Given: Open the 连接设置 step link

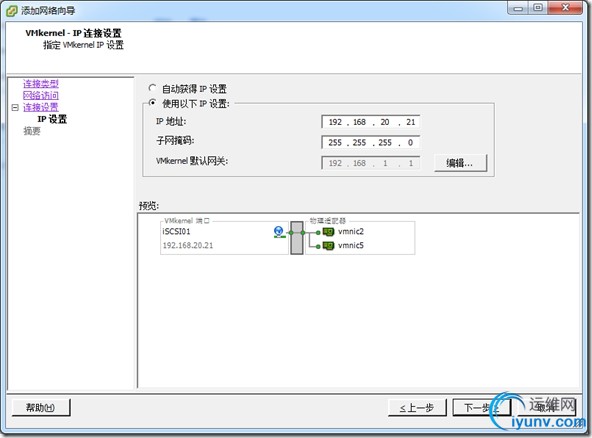Looking at the screenshot, I should click(x=41, y=107).
